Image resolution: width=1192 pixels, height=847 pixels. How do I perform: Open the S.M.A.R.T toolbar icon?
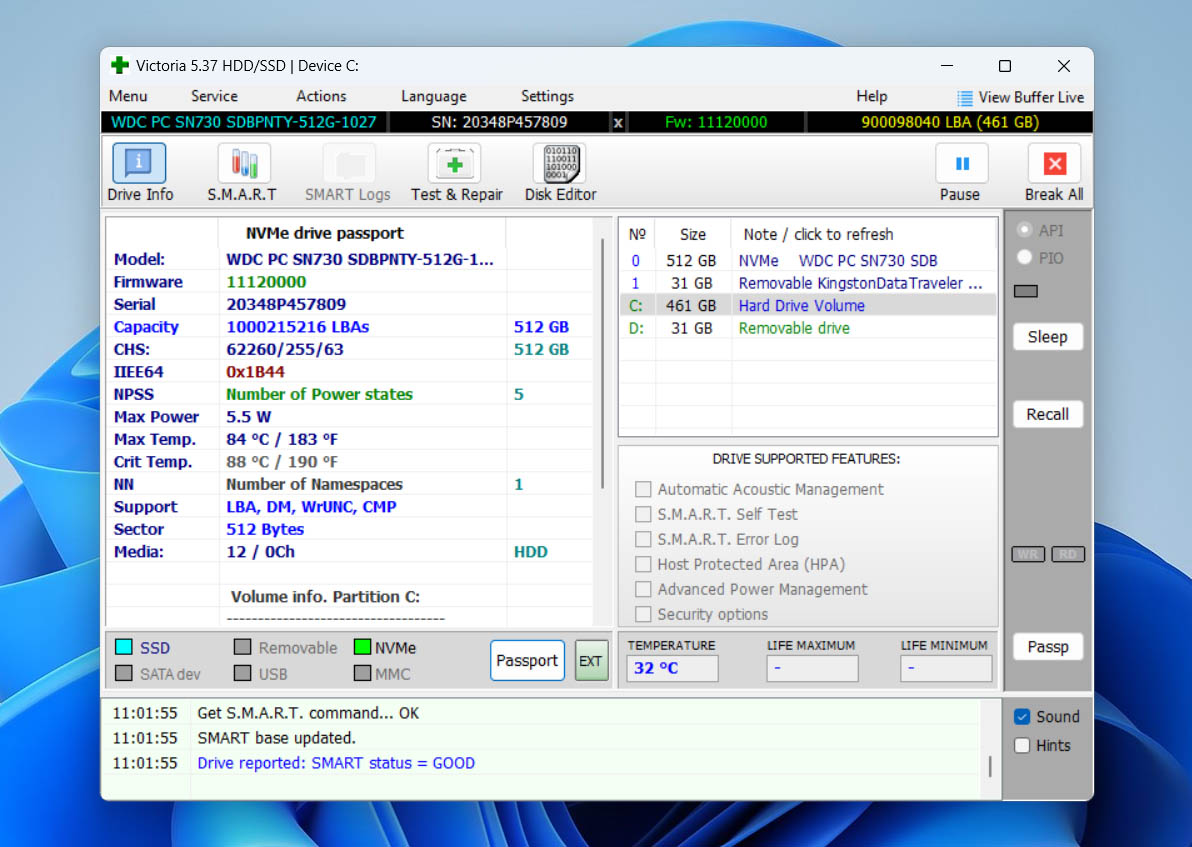click(243, 164)
